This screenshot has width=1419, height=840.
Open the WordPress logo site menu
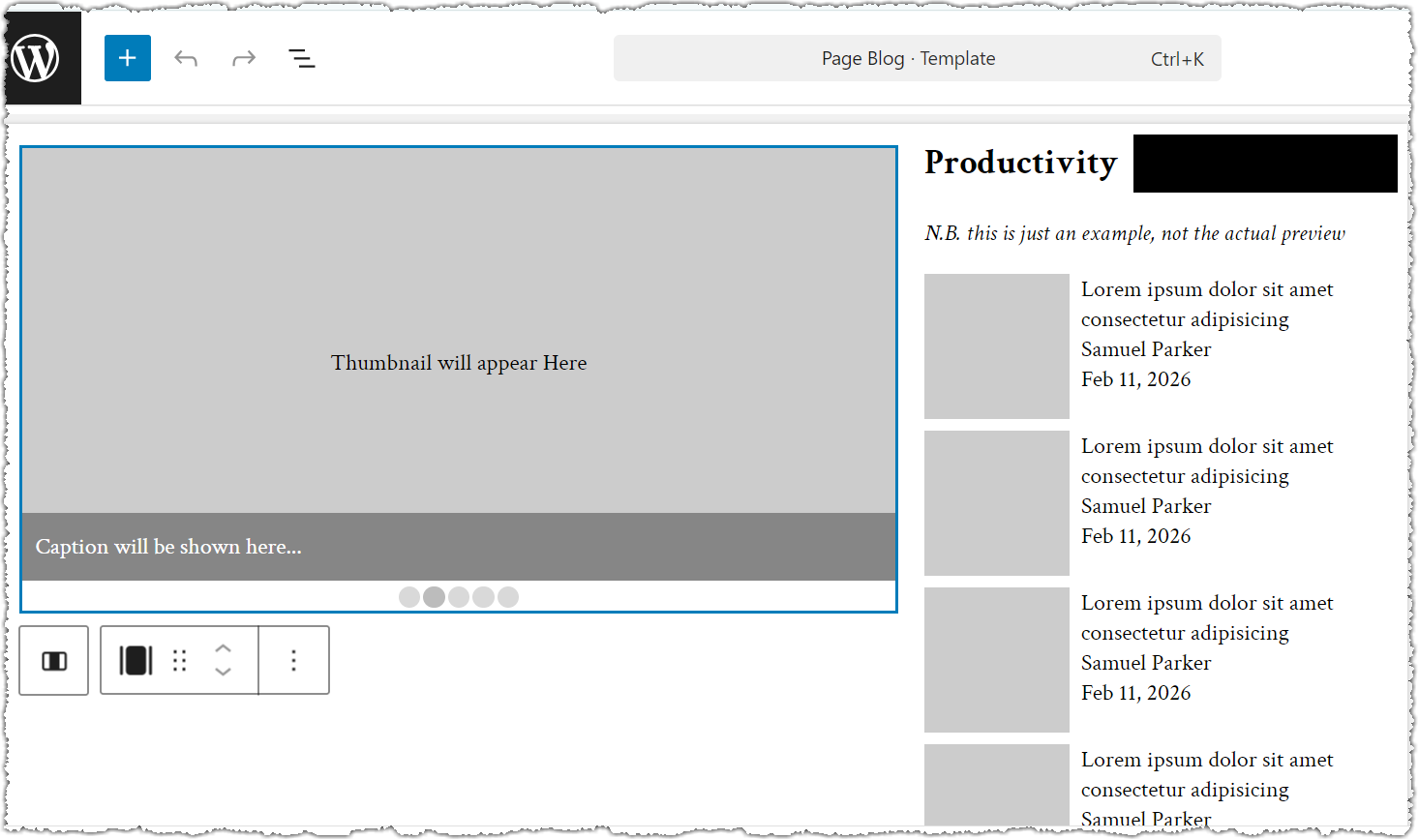[x=36, y=58]
